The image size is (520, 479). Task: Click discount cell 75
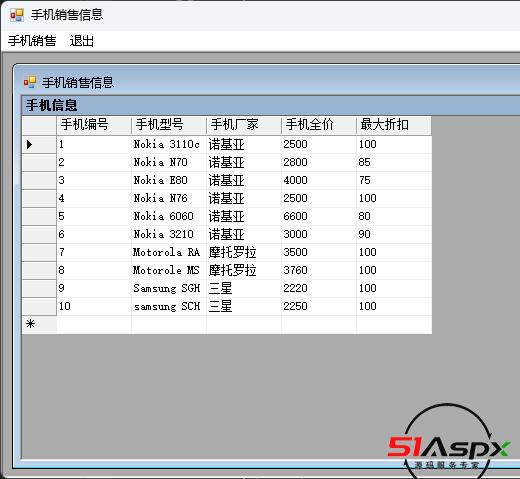point(394,180)
